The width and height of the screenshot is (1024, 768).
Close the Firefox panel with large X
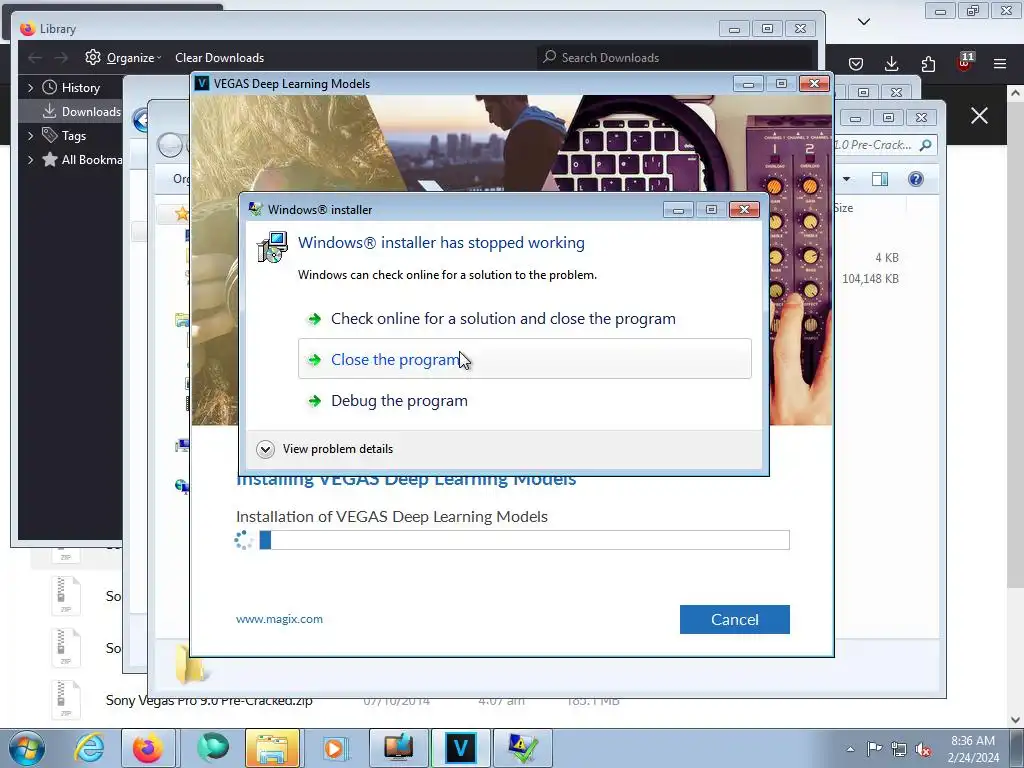[x=979, y=116]
